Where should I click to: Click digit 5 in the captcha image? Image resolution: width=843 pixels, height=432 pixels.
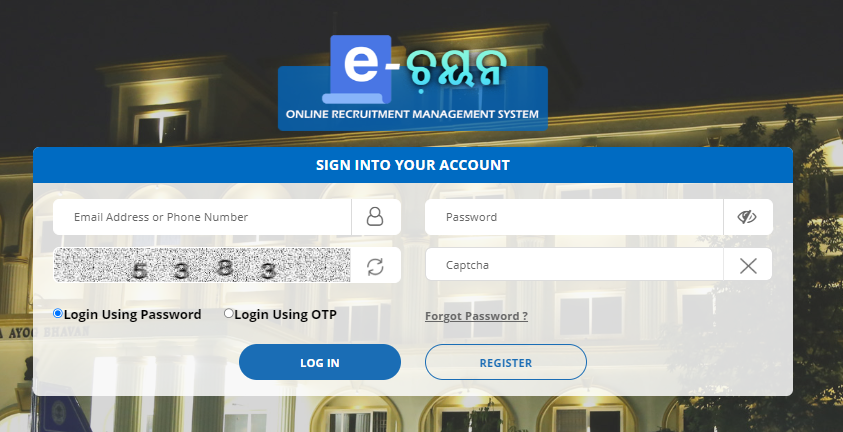(x=139, y=271)
